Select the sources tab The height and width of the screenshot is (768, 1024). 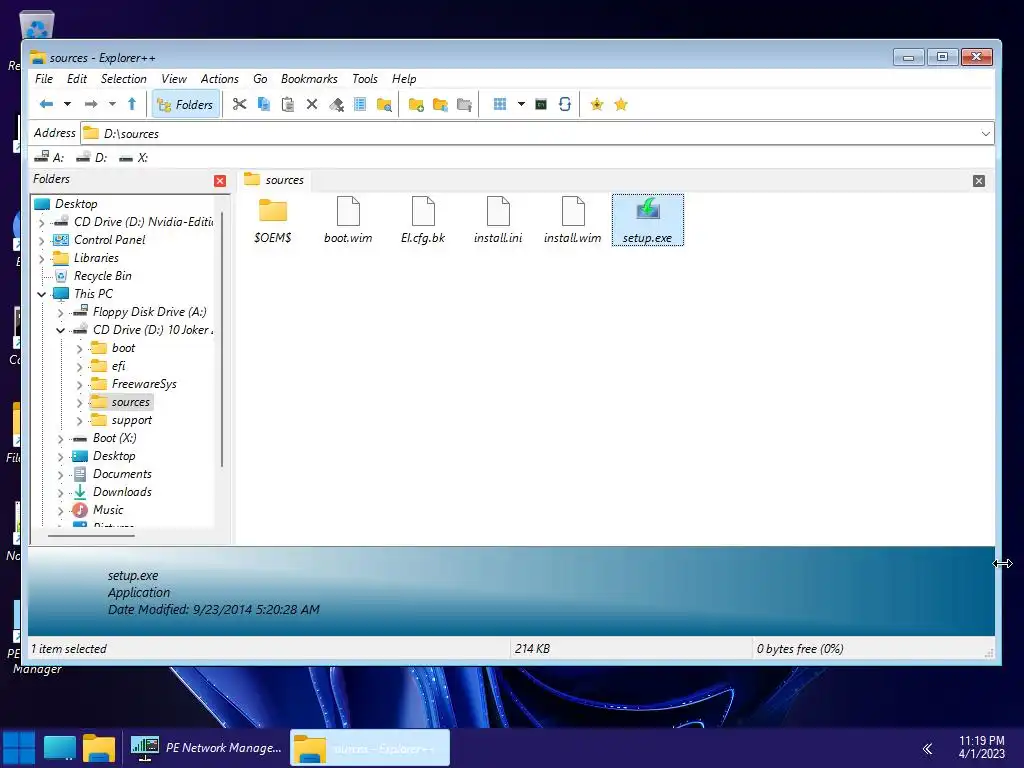coord(274,180)
